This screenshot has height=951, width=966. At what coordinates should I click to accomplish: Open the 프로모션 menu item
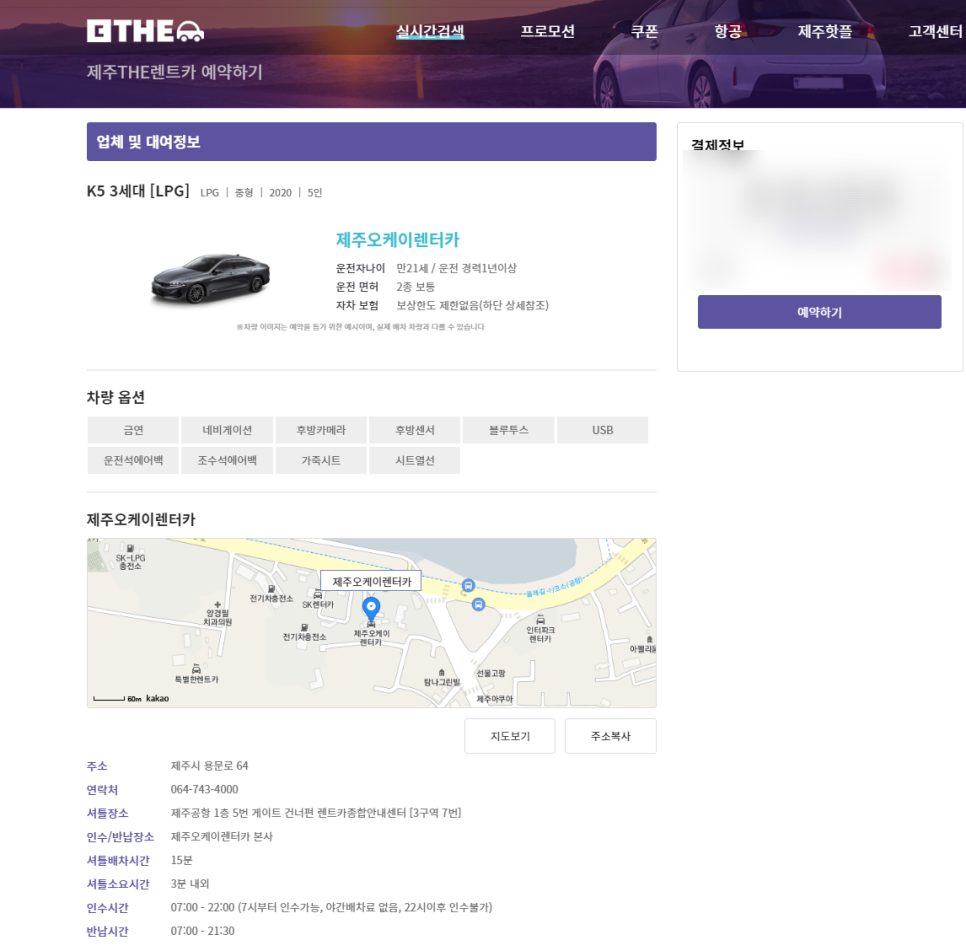(x=547, y=31)
